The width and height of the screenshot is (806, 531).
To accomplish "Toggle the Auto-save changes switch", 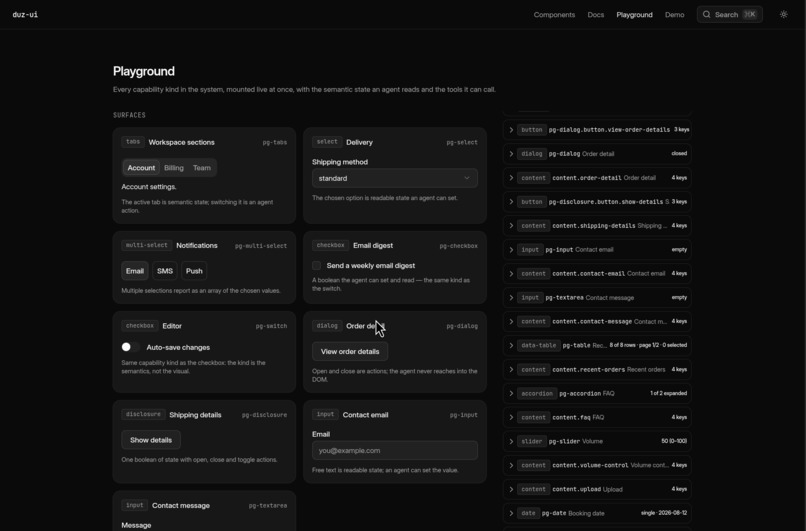I will [x=131, y=347].
